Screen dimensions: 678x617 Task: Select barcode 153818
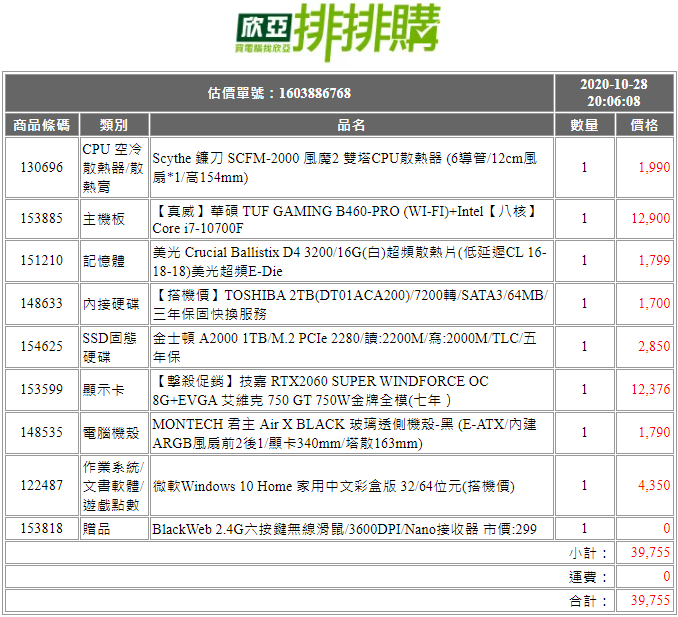42,528
